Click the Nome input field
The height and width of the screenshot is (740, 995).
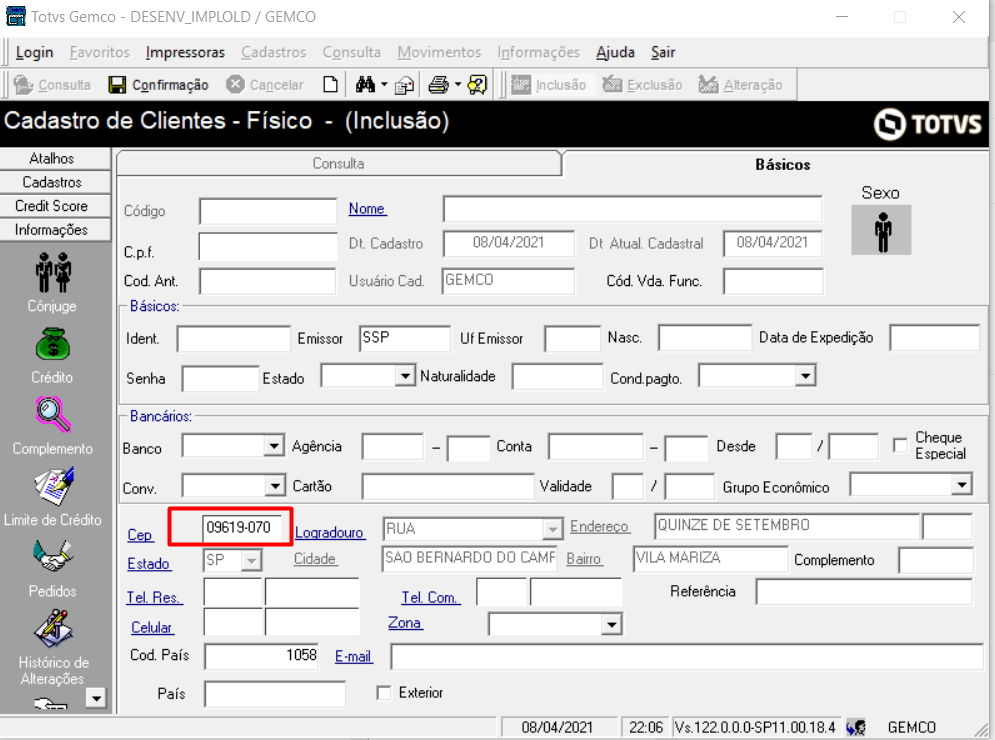tap(633, 209)
